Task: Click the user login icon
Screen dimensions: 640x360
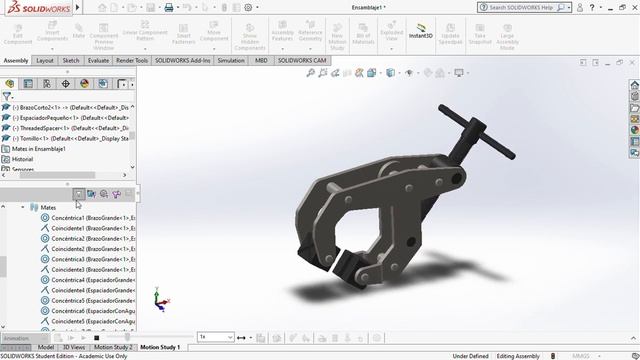Action: [580, 7]
